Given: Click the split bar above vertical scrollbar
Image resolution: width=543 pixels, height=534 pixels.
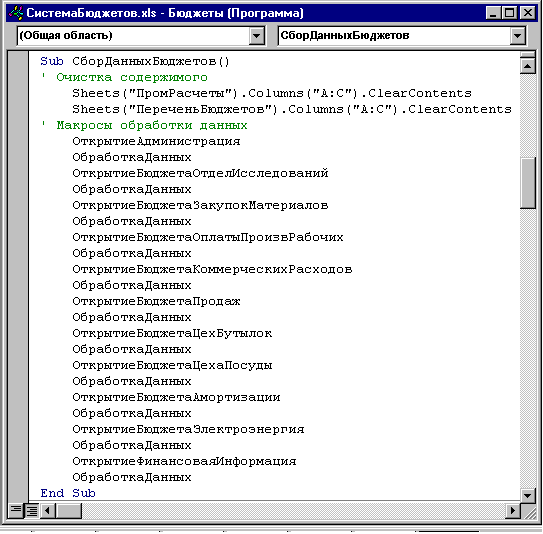Looking at the screenshot, I should [527, 54].
